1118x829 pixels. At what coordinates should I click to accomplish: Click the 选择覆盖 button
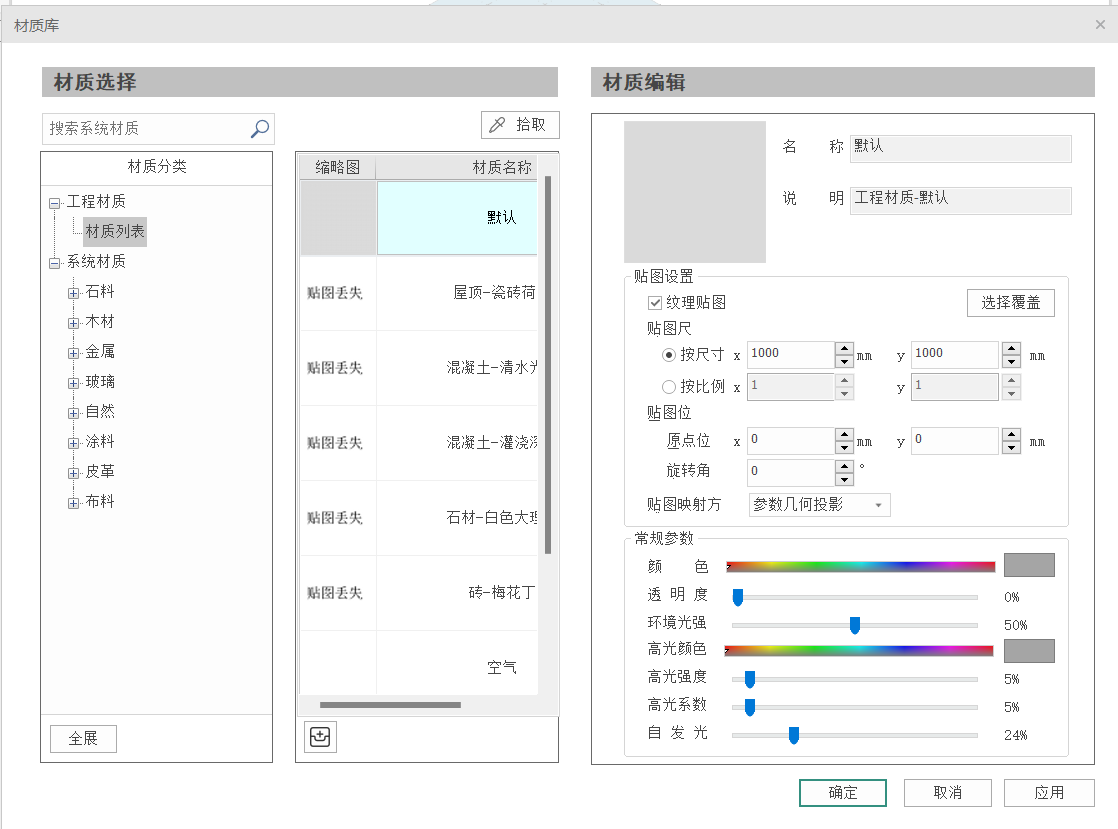[x=1010, y=303]
